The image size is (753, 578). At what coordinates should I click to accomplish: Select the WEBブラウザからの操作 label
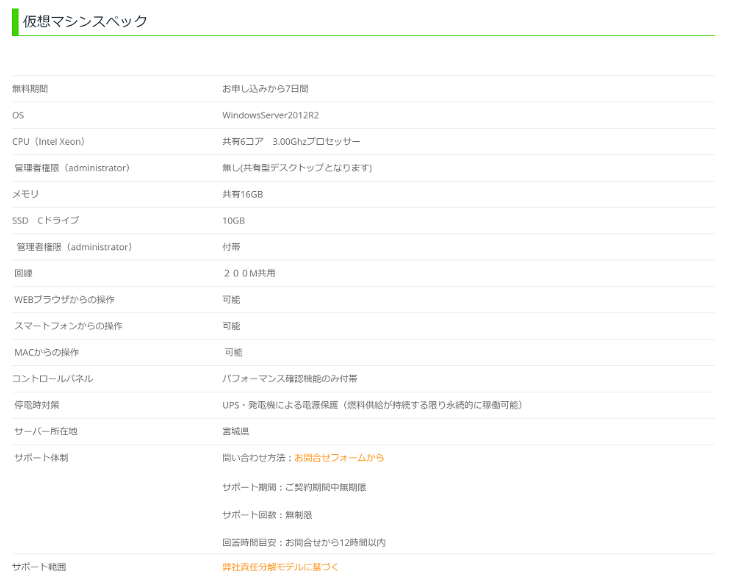point(64,300)
